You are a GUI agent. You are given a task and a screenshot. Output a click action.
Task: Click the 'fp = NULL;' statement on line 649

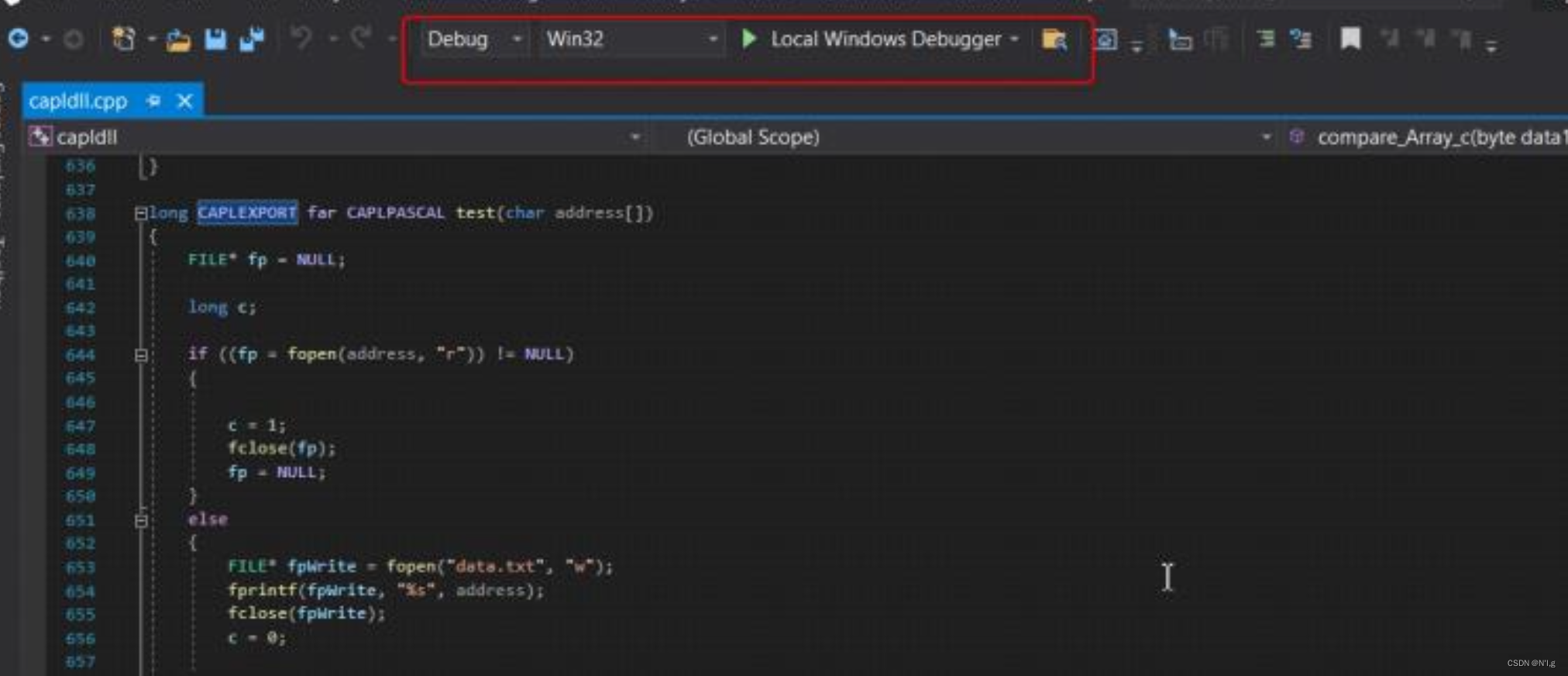[x=277, y=472]
